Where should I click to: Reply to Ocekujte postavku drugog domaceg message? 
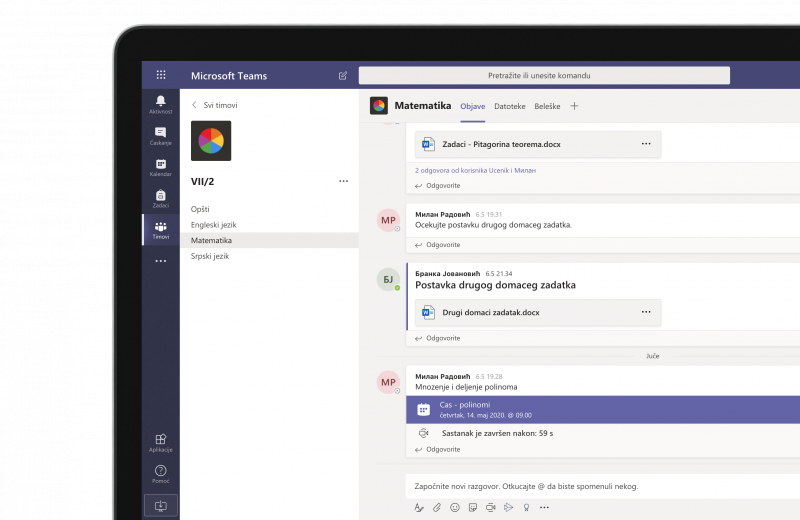pos(438,245)
